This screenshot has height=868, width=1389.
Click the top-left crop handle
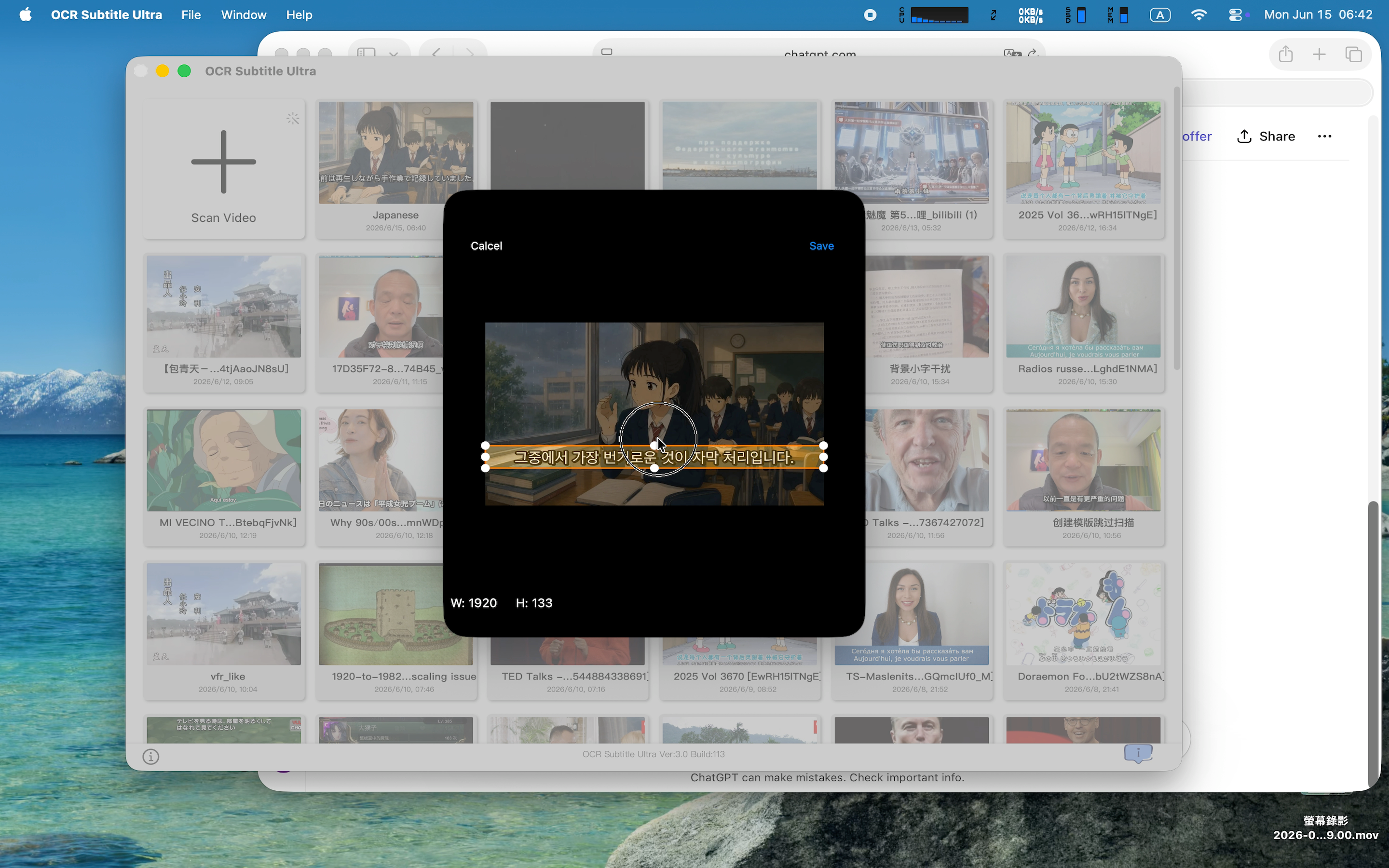[x=485, y=446]
